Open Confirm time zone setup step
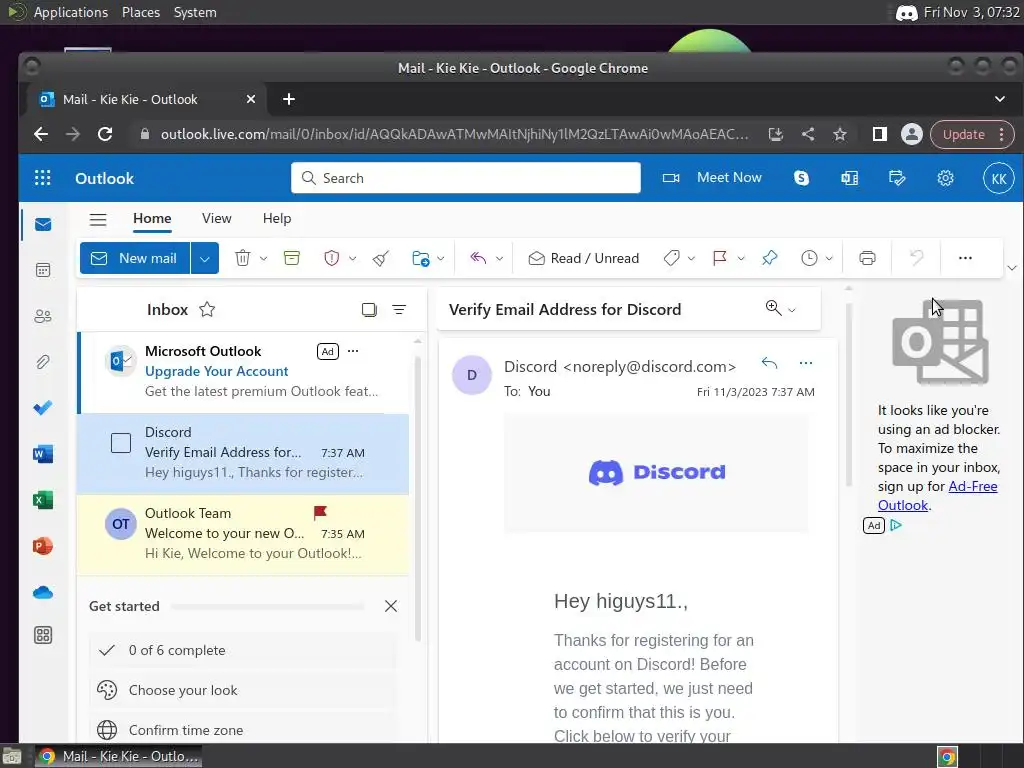1024x768 pixels. point(242,728)
